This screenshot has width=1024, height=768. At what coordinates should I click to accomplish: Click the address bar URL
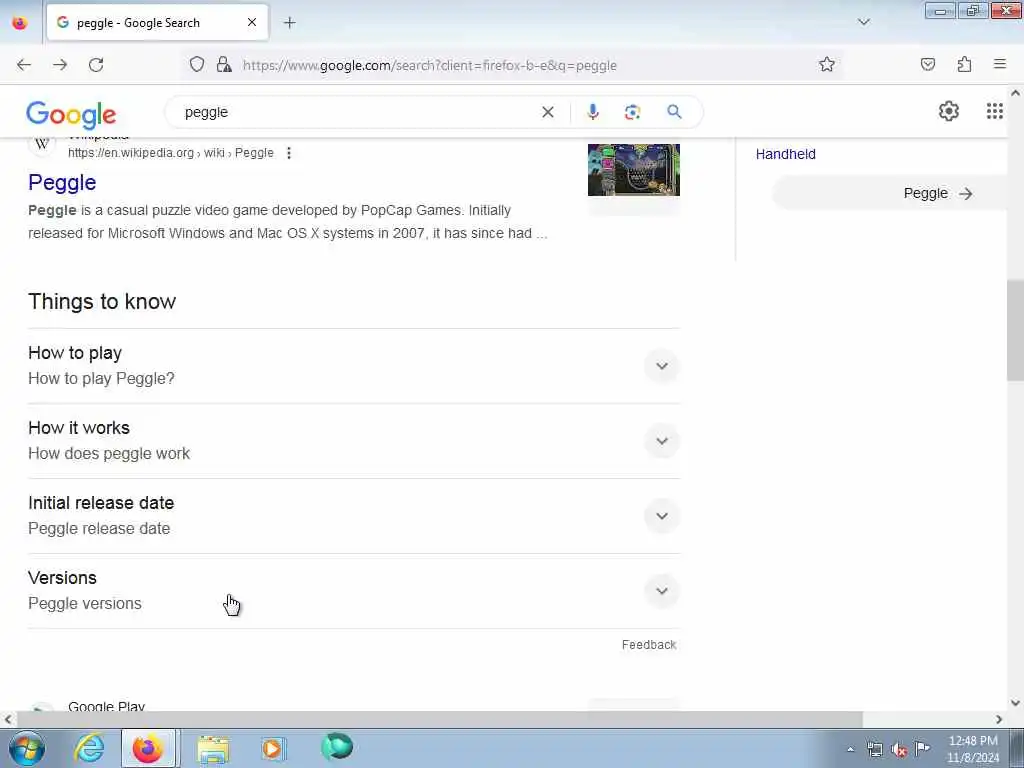point(430,65)
